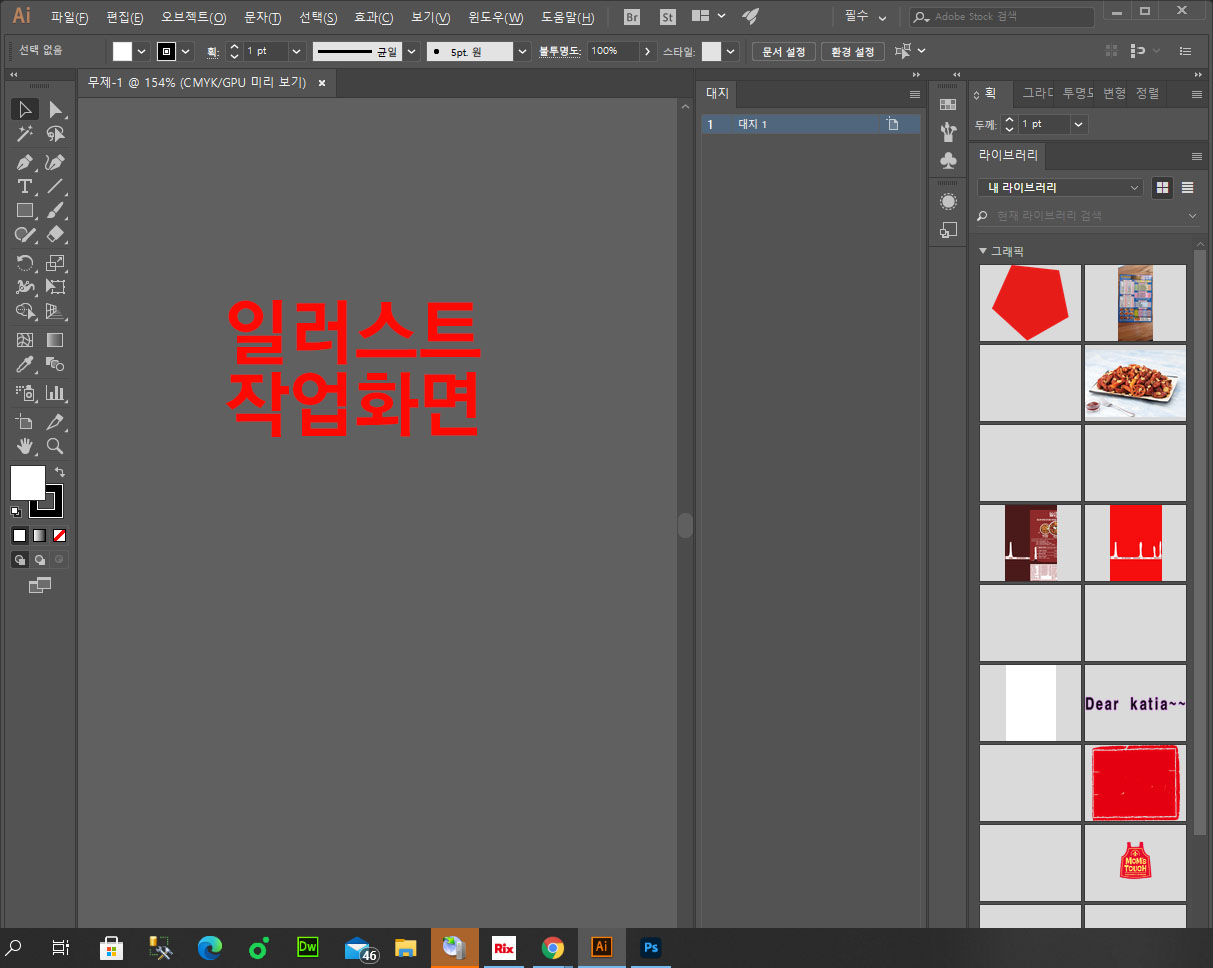Set paint mode to Gradient

[39, 535]
